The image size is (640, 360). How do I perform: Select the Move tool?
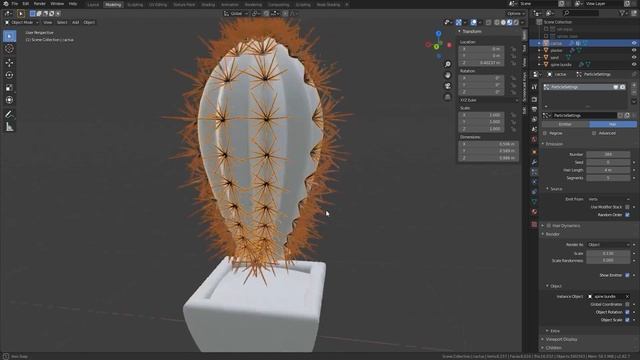[x=9, y=62]
